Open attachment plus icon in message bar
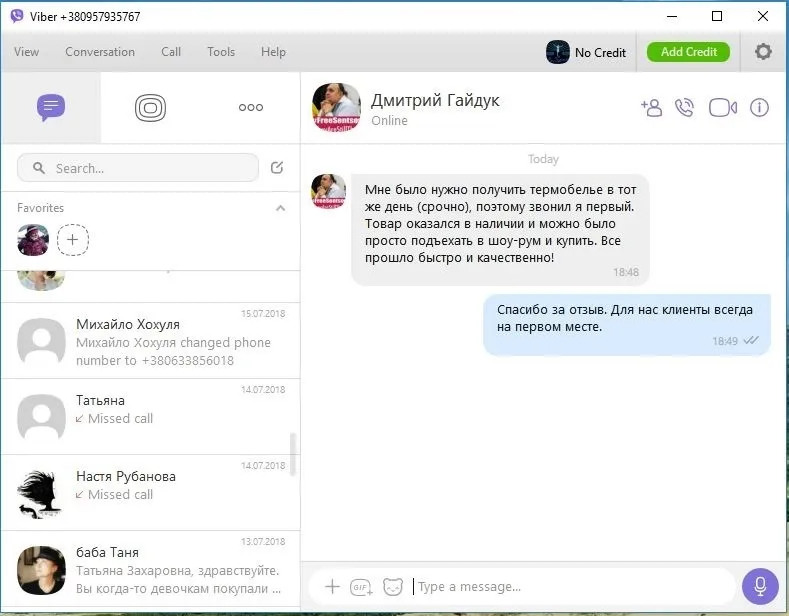This screenshot has height=616, width=789. click(332, 586)
